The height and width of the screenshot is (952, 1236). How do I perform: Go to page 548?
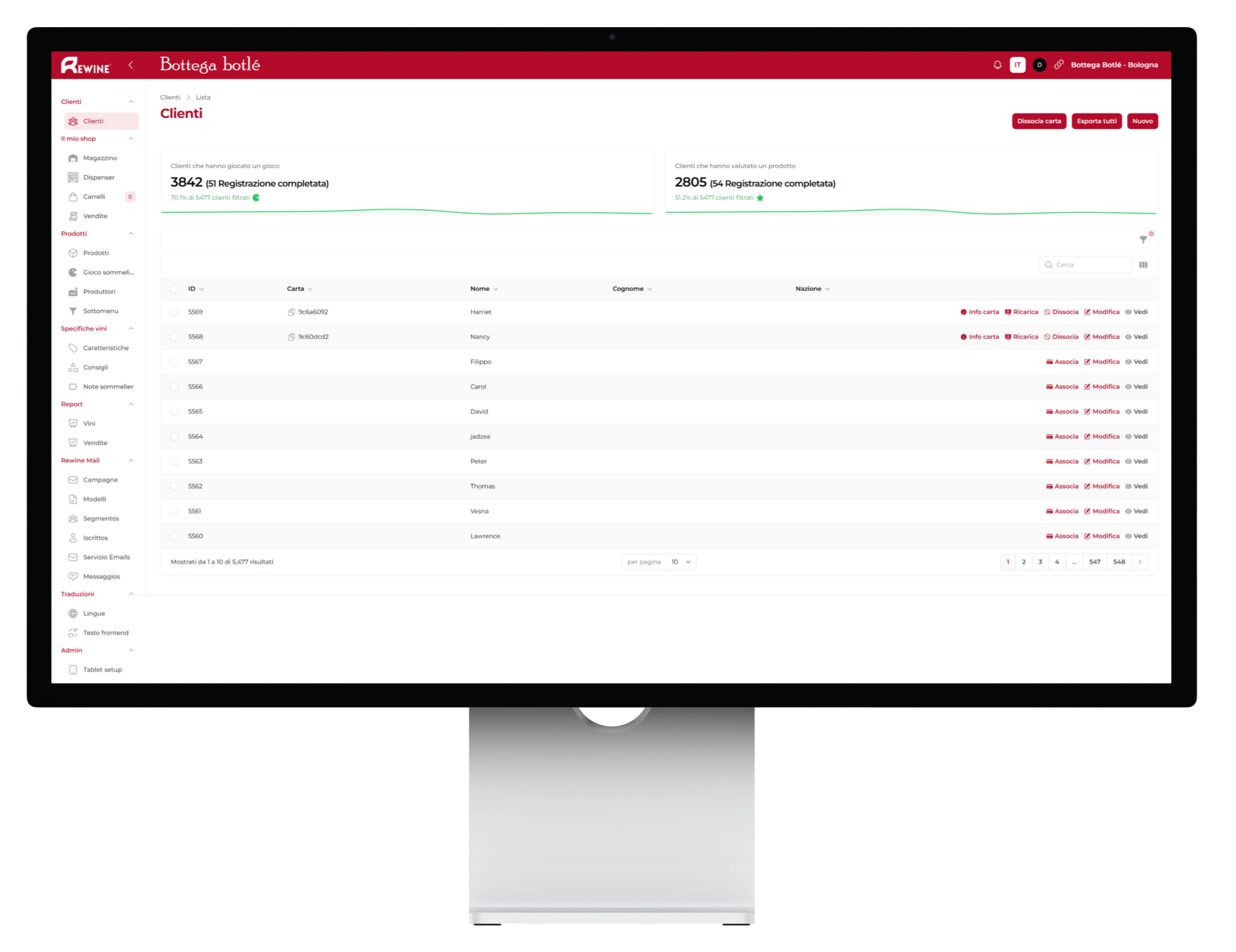click(x=1119, y=562)
